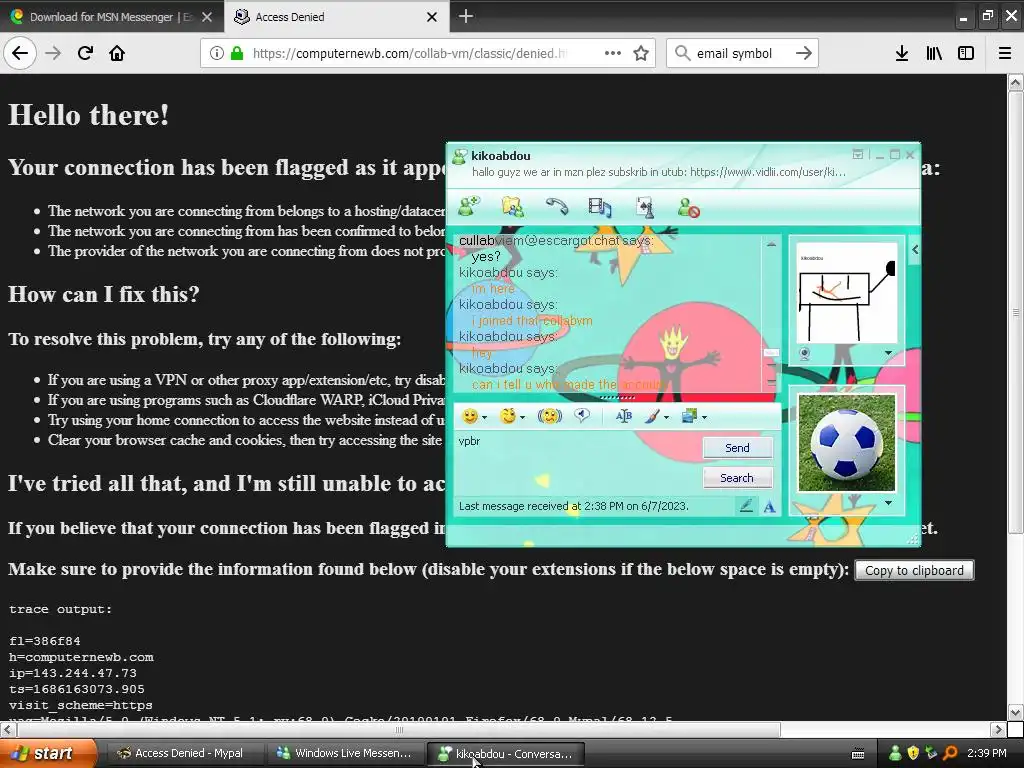1024x768 pixels.
Task: Open the browser library icon
Action: pyautogui.click(x=934, y=54)
